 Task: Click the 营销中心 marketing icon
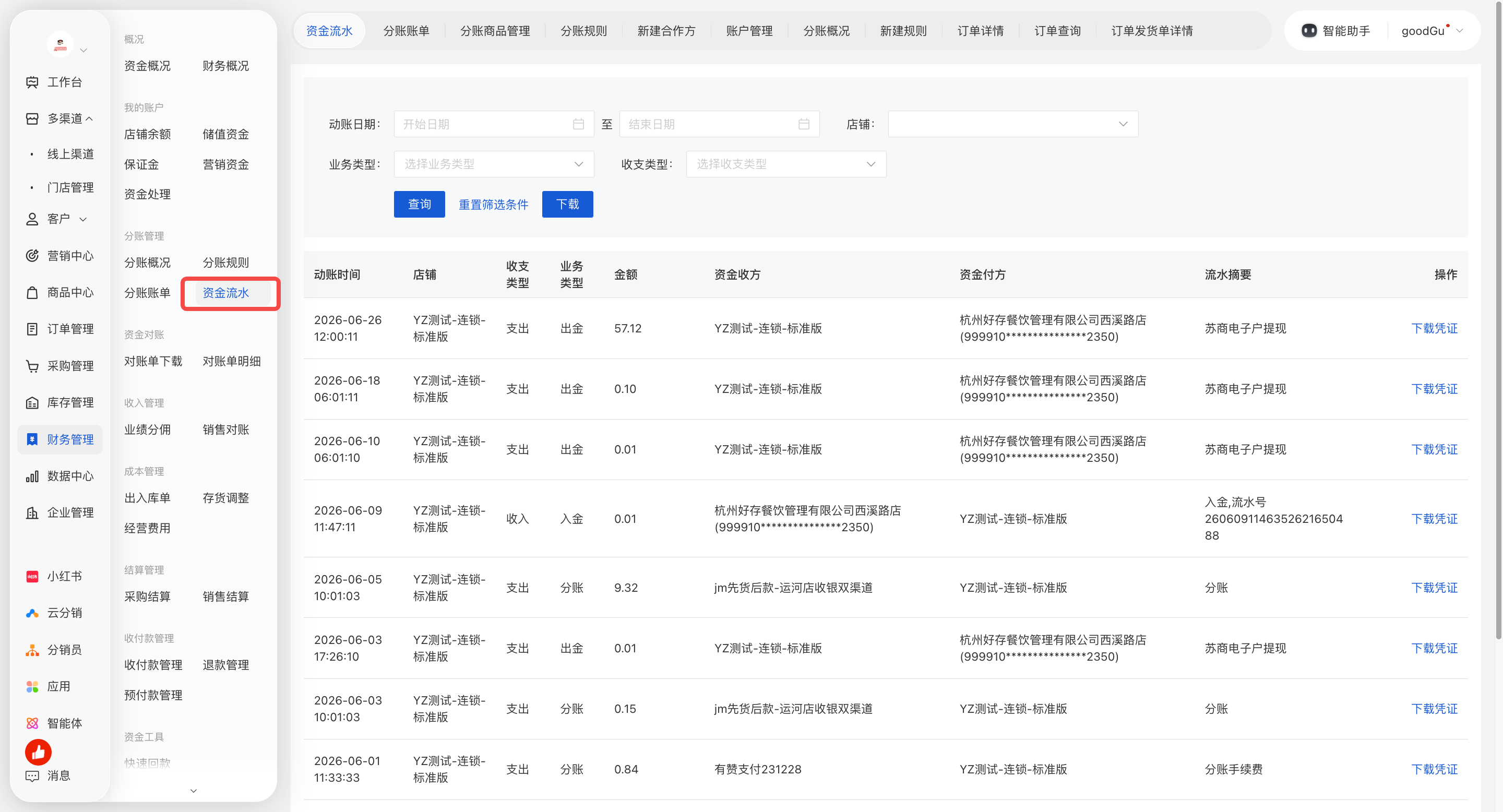click(32, 256)
